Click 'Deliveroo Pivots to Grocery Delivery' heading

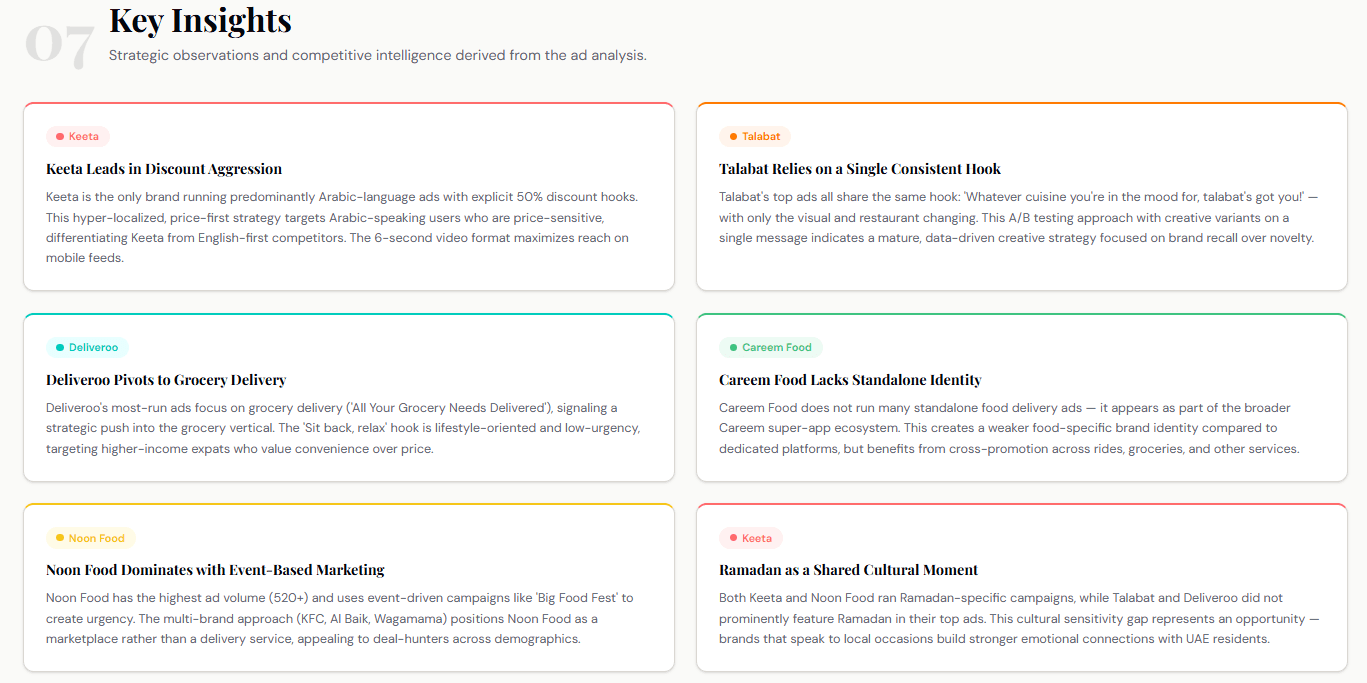166,380
